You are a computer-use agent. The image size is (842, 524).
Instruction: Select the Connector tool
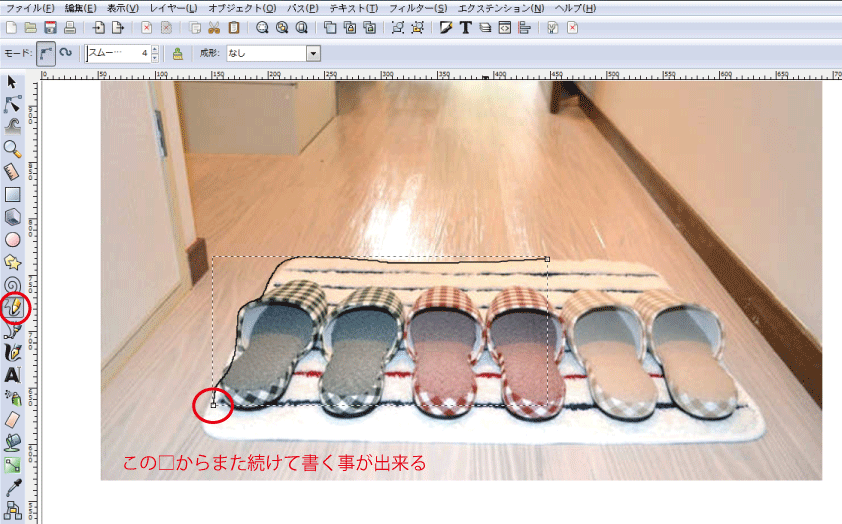[12, 510]
